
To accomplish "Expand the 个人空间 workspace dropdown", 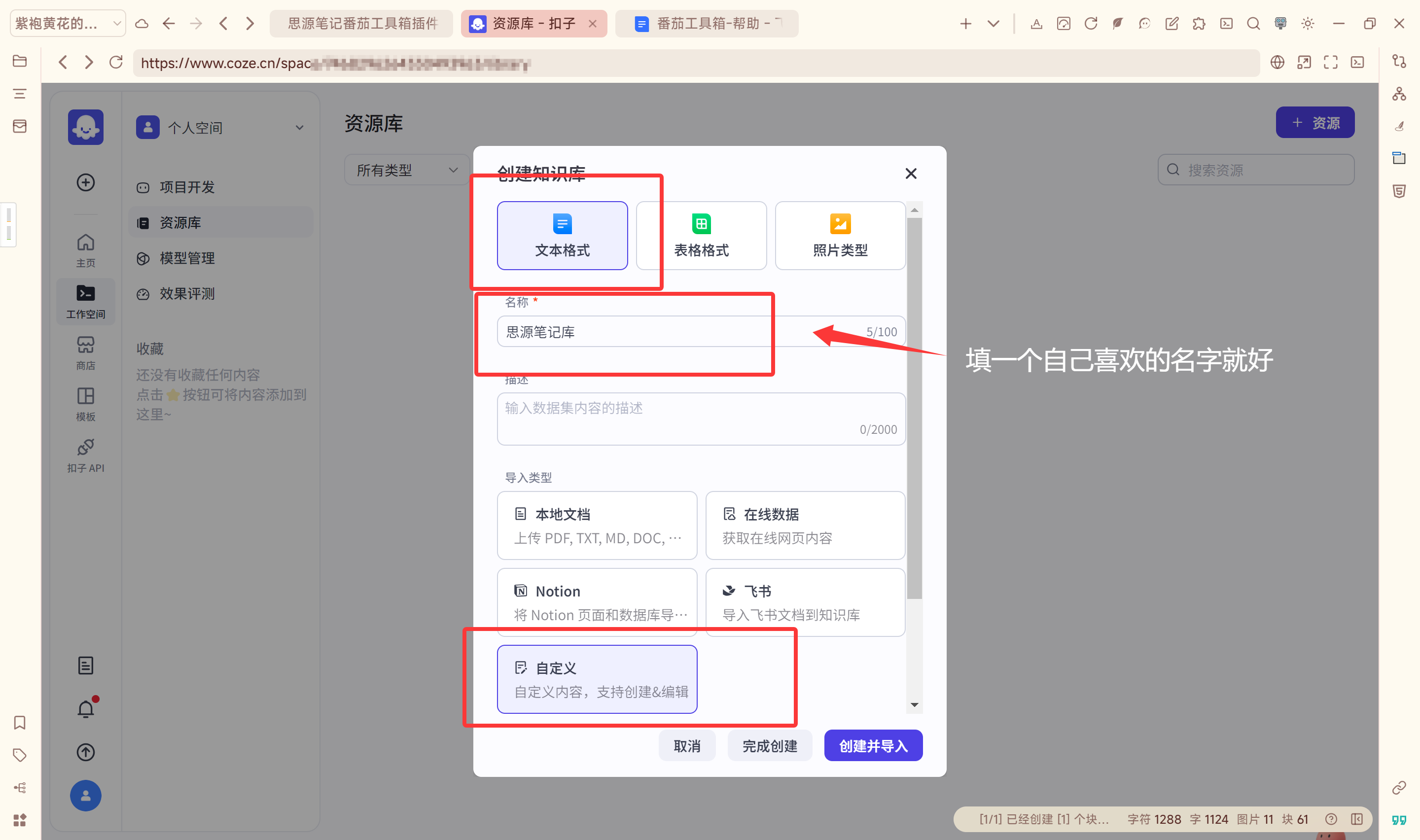I will click(221, 127).
